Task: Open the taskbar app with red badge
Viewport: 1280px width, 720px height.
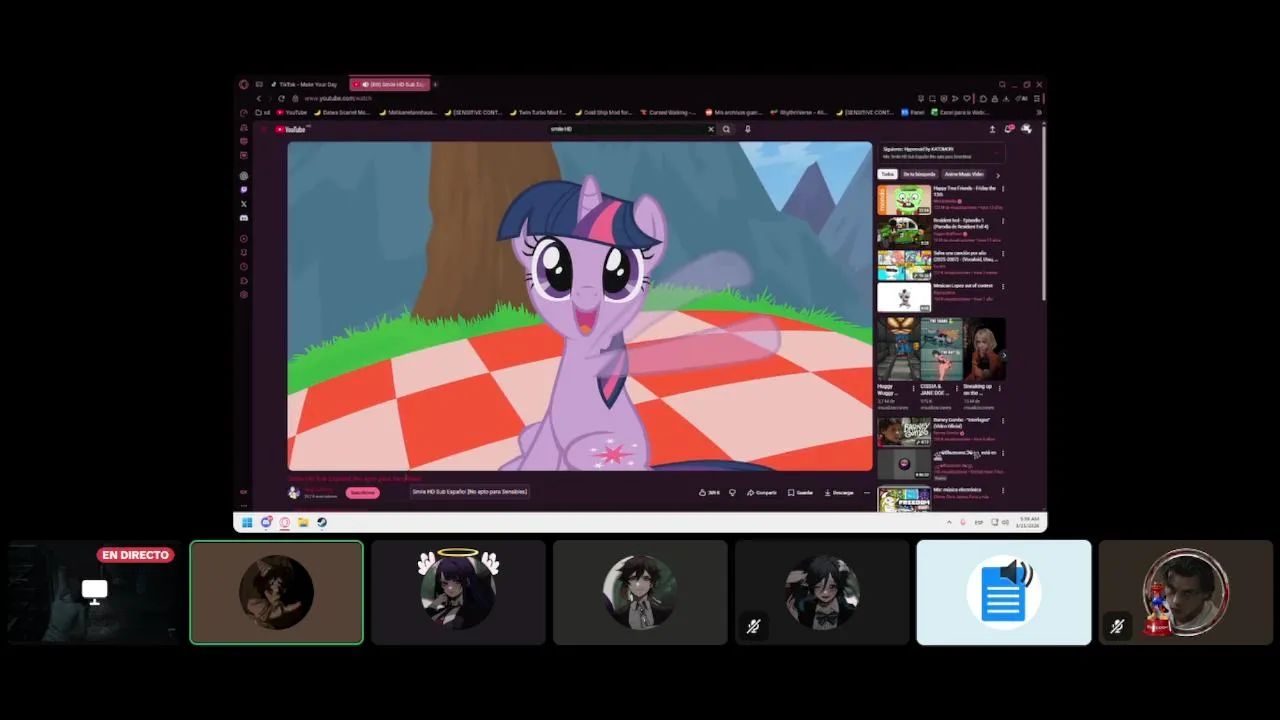Action: (266, 522)
